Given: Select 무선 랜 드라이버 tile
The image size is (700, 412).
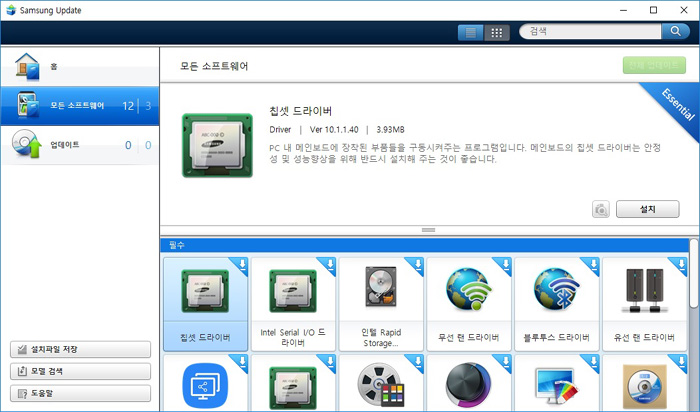Looking at the screenshot, I should coord(469,304).
